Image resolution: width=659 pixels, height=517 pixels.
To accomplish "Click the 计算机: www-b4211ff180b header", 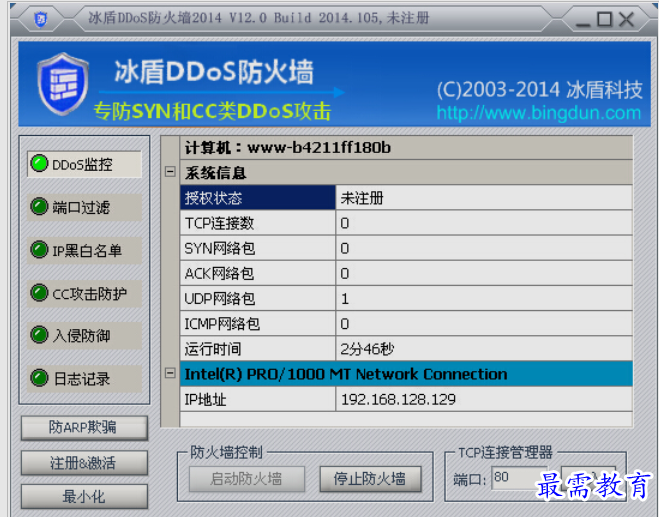I will (406, 148).
